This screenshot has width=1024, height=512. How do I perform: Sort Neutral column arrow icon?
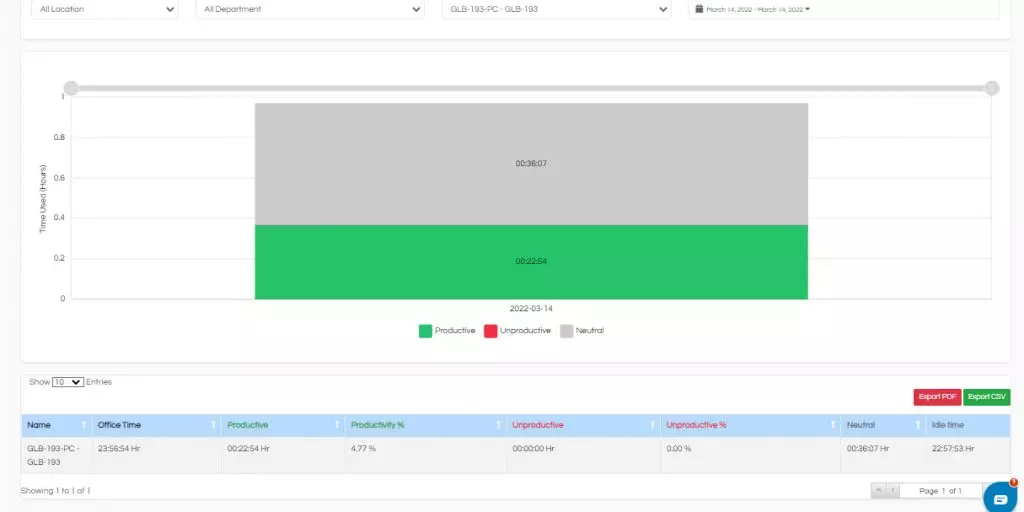pos(918,425)
